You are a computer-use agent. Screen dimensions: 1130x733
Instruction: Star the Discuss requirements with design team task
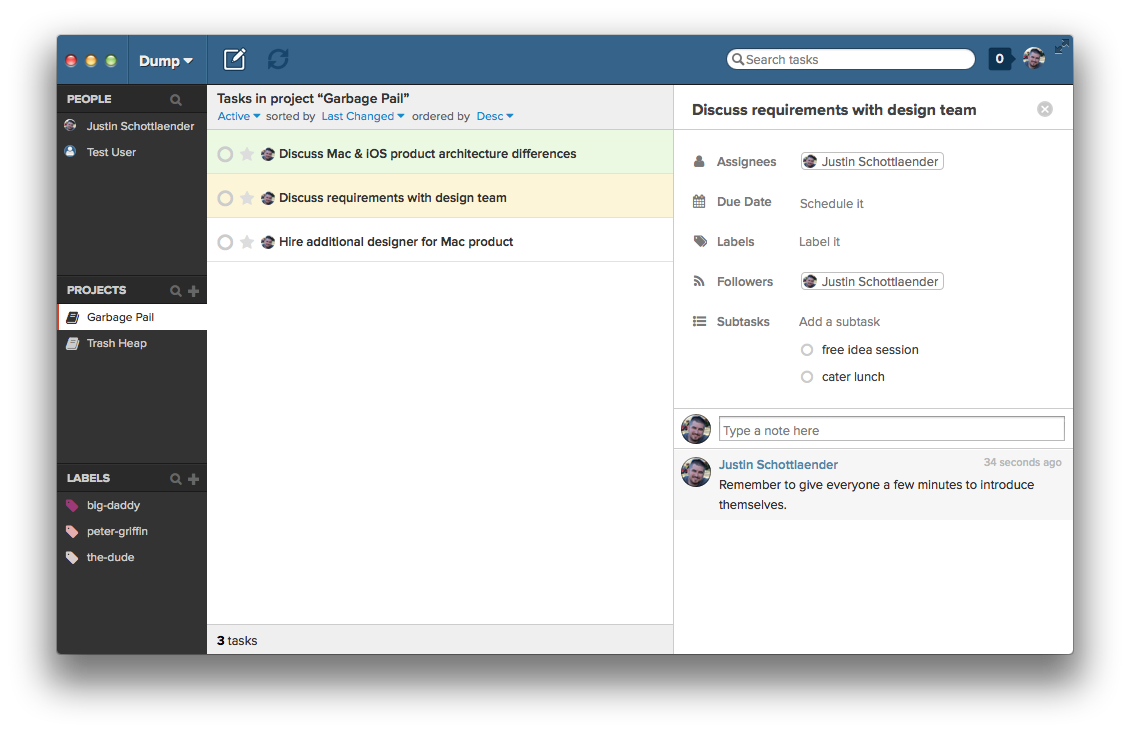(246, 197)
